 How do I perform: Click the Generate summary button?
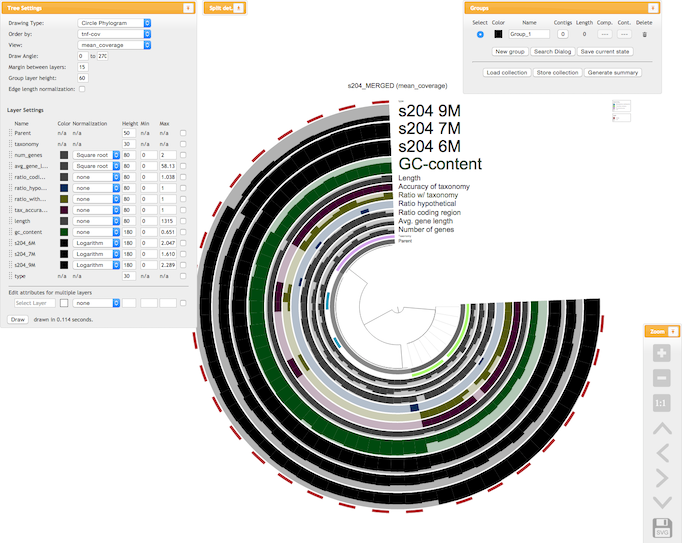(x=612, y=73)
